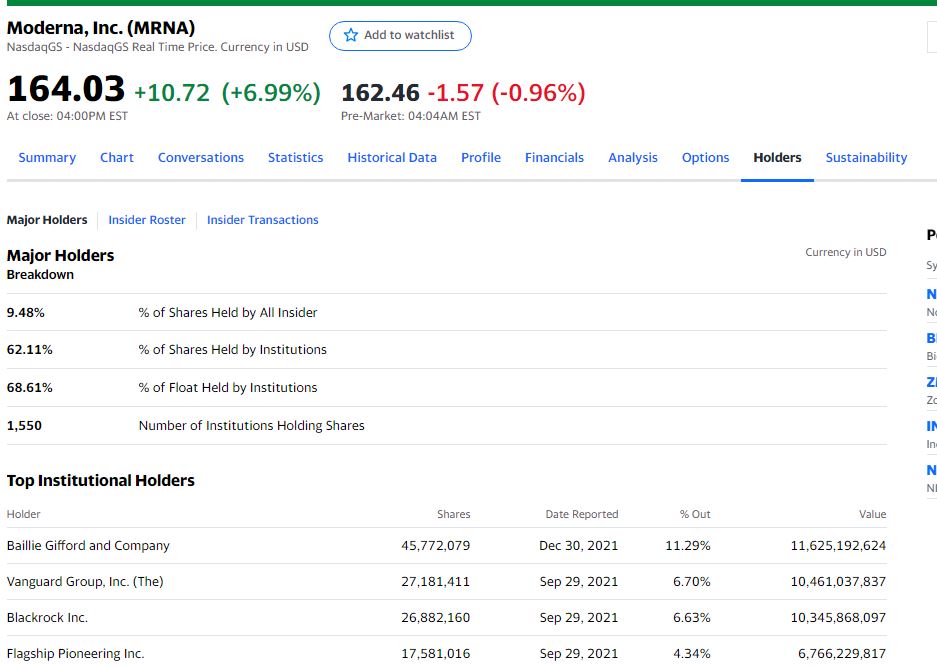This screenshot has height=667, width=937.
Task: Open the Insider Transactions link
Action: pyautogui.click(x=262, y=220)
